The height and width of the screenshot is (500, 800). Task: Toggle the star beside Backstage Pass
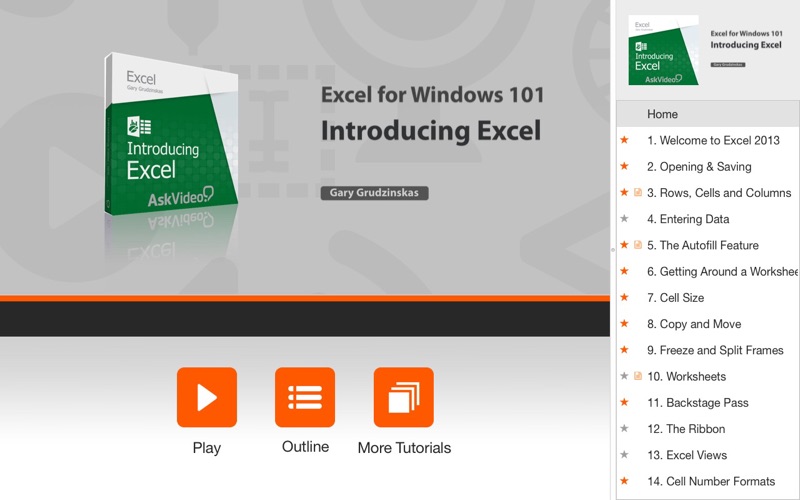[x=624, y=402]
